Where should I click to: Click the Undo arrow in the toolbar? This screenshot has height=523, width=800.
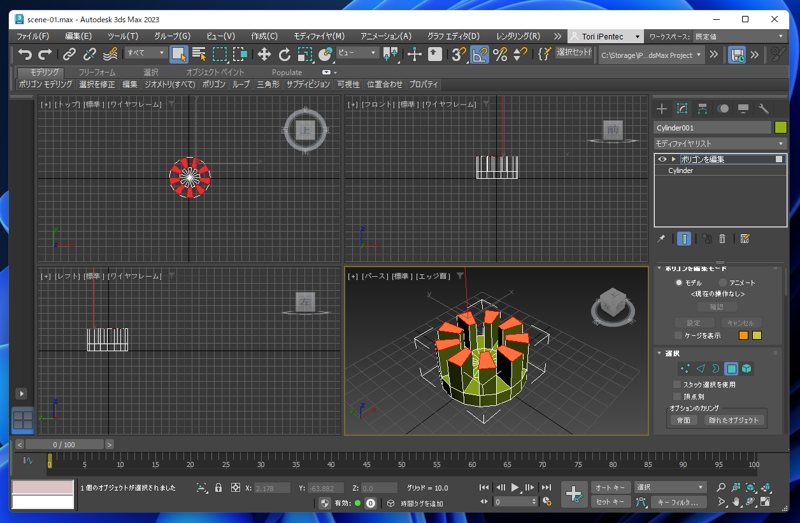[24, 54]
